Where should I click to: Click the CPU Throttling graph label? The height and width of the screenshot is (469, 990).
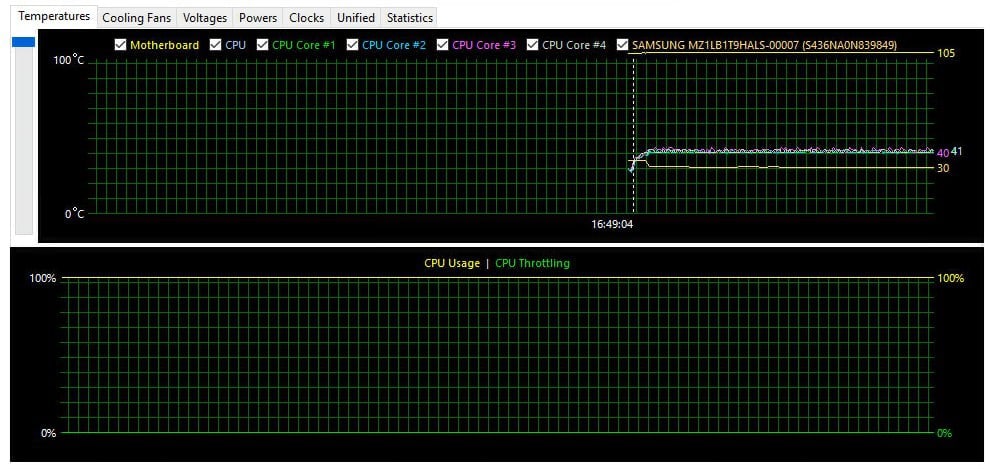click(532, 263)
